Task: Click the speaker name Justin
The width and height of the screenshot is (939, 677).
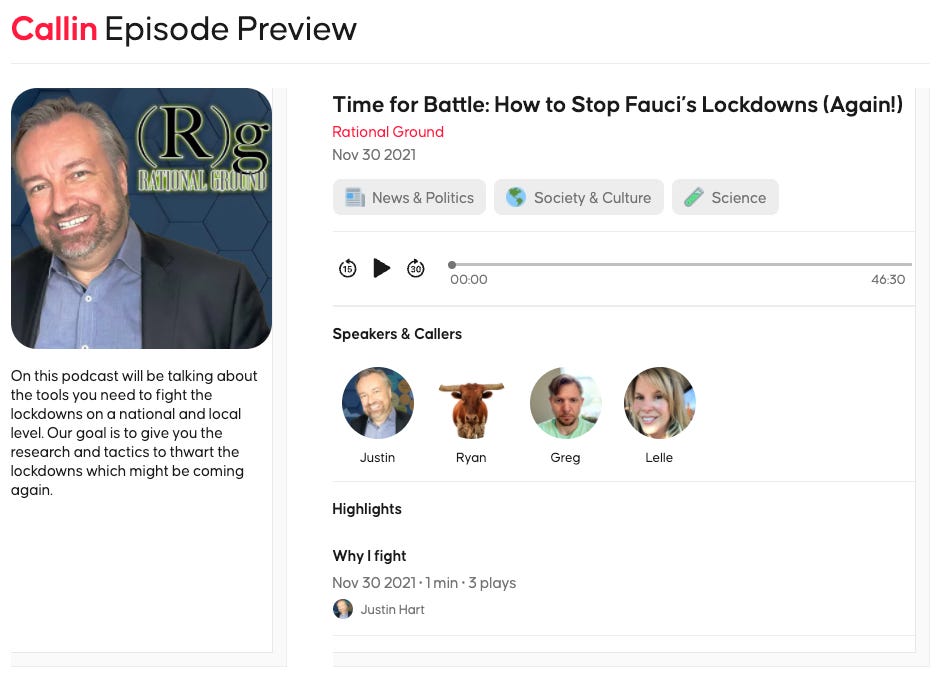Action: tap(377, 457)
